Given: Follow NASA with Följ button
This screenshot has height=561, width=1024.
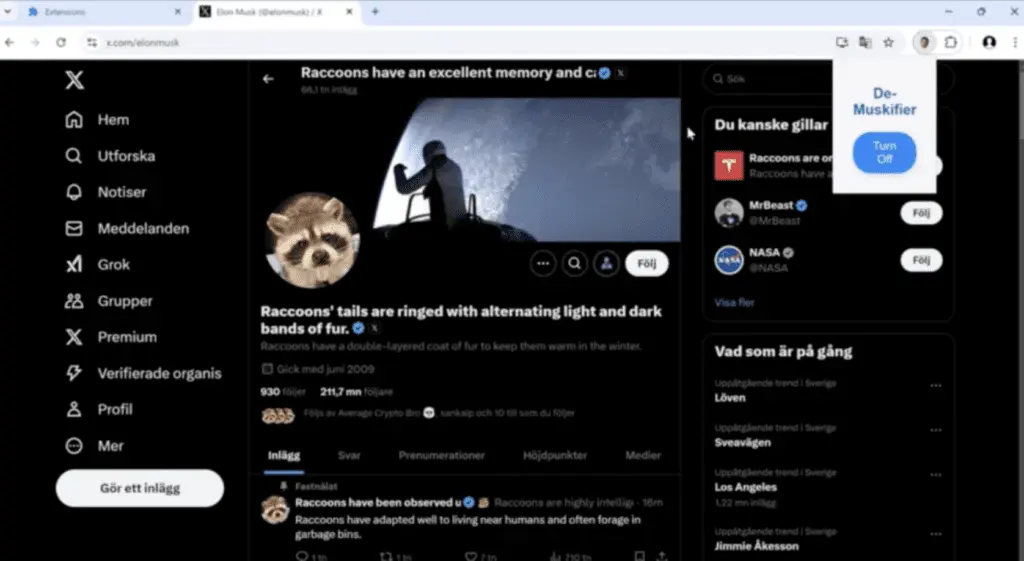Looking at the screenshot, I should [921, 260].
